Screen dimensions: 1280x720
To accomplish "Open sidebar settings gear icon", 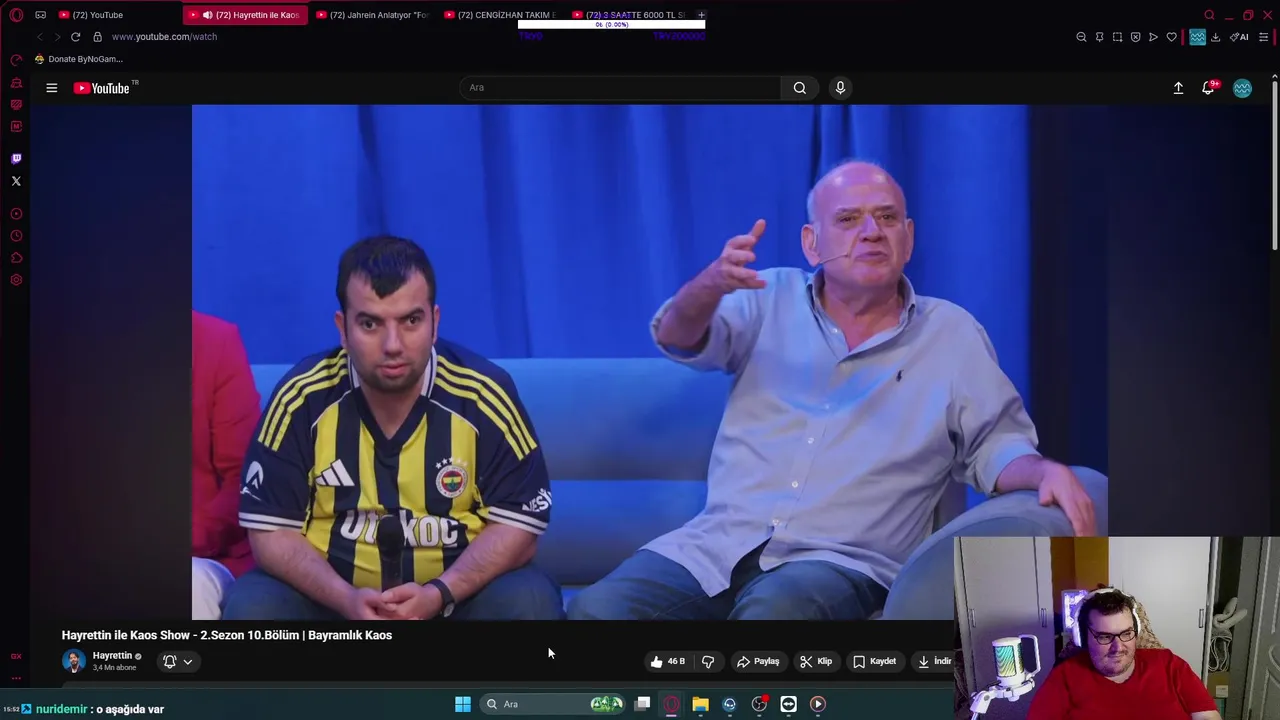I will pos(16,280).
